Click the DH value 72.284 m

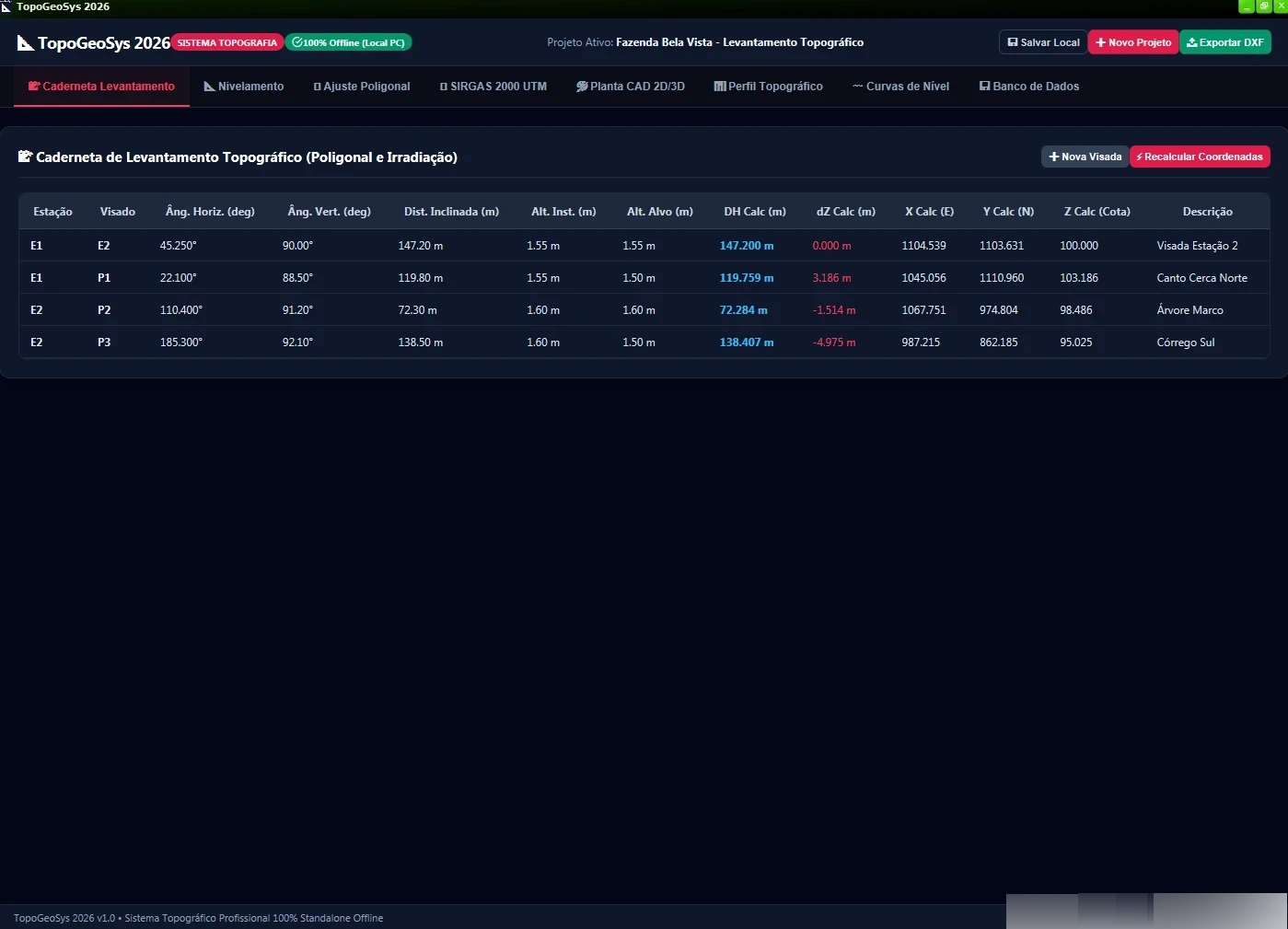[743, 310]
